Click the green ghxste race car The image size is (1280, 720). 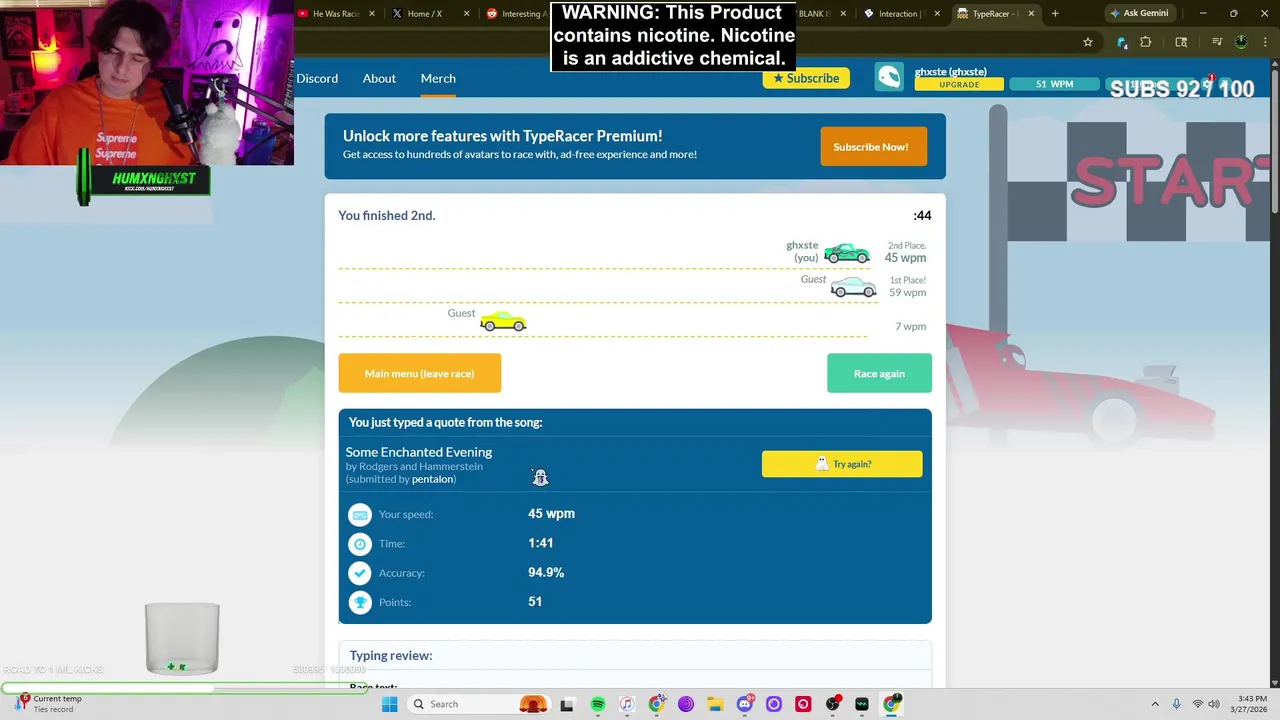tap(847, 253)
